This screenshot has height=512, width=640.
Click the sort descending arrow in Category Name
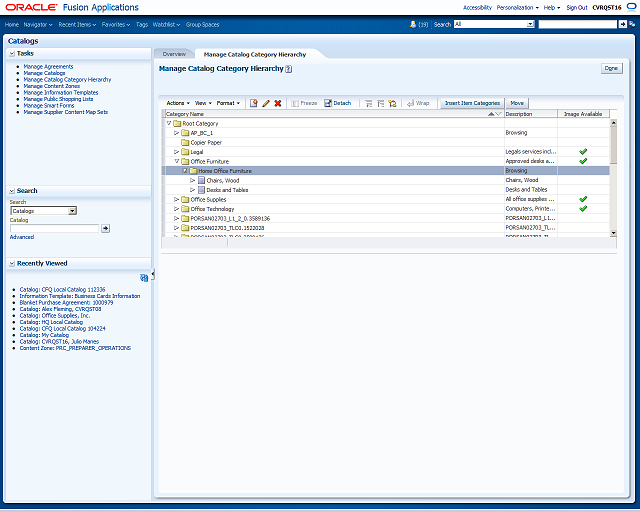click(498, 114)
